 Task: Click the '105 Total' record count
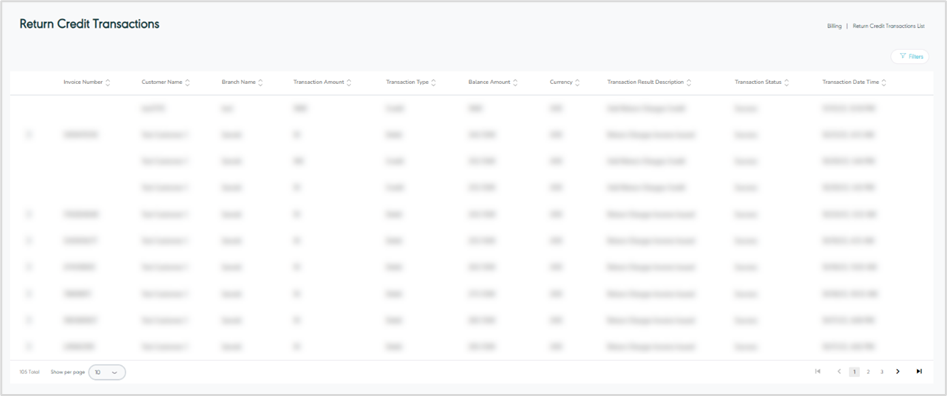[x=29, y=372]
